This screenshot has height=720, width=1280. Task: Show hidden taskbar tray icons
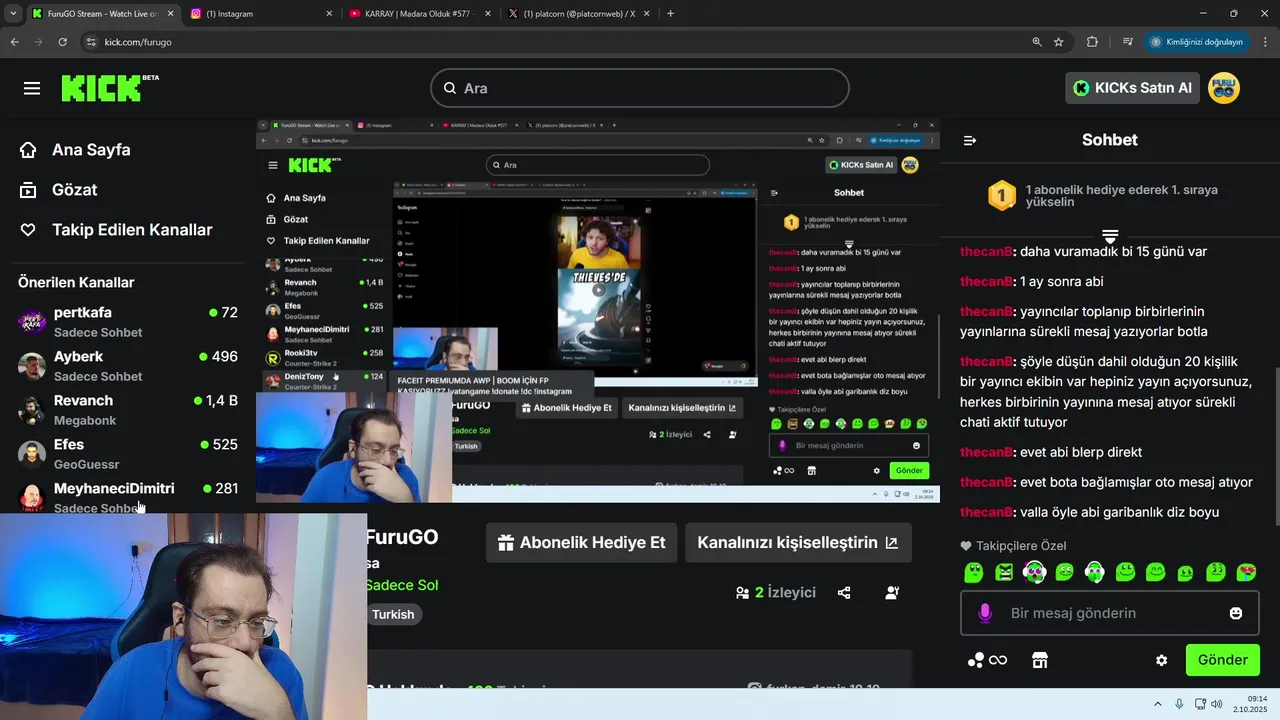(x=1158, y=704)
